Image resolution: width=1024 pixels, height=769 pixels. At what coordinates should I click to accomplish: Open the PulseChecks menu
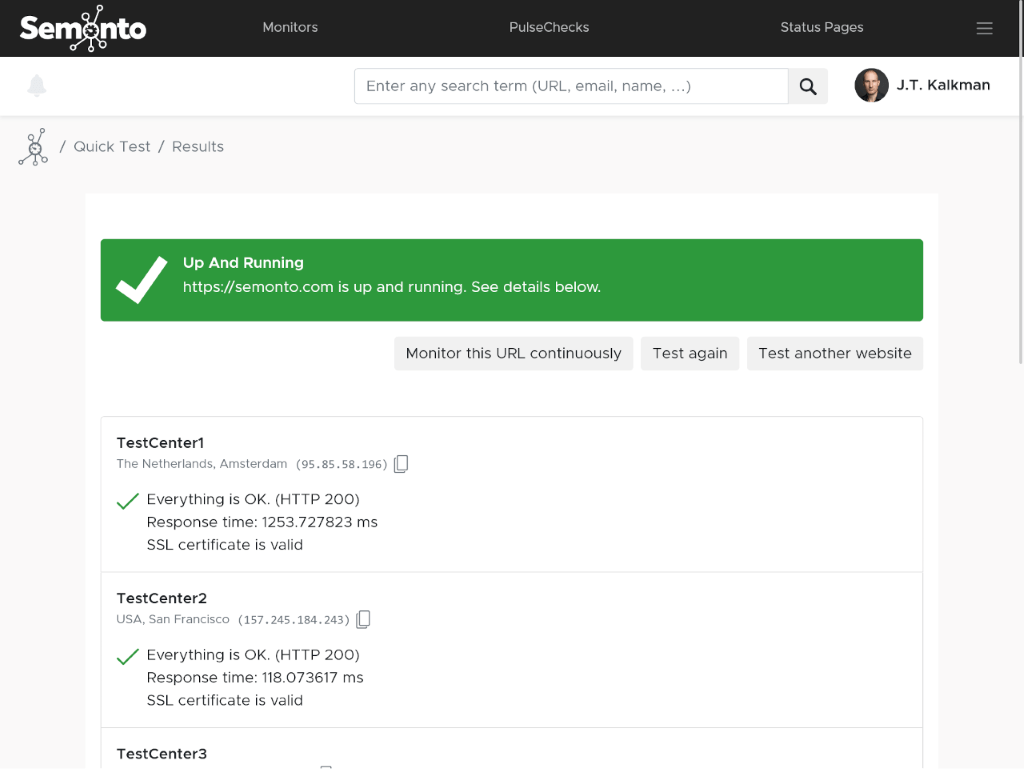pyautogui.click(x=549, y=27)
